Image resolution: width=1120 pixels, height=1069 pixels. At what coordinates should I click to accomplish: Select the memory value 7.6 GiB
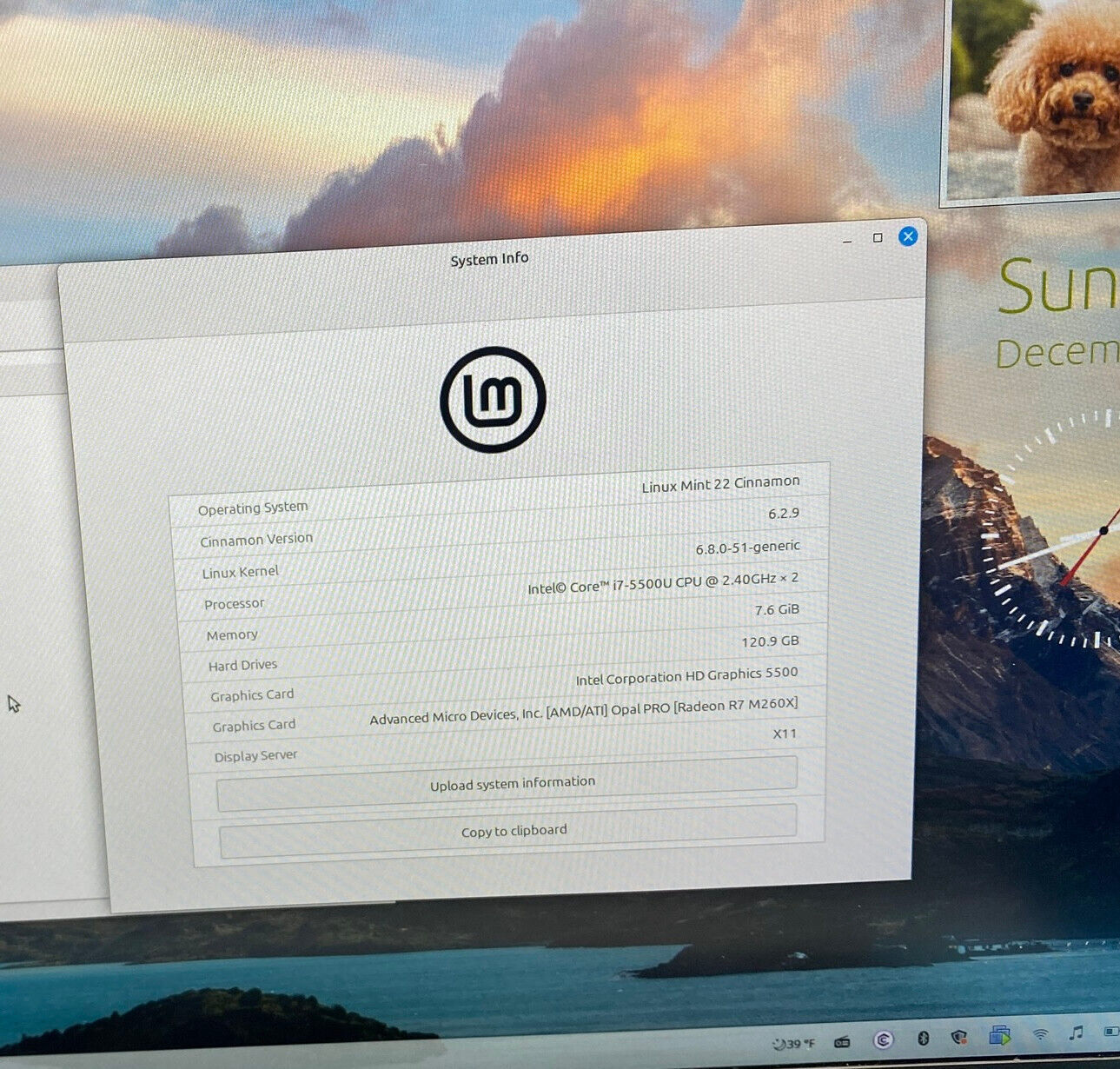[776, 610]
